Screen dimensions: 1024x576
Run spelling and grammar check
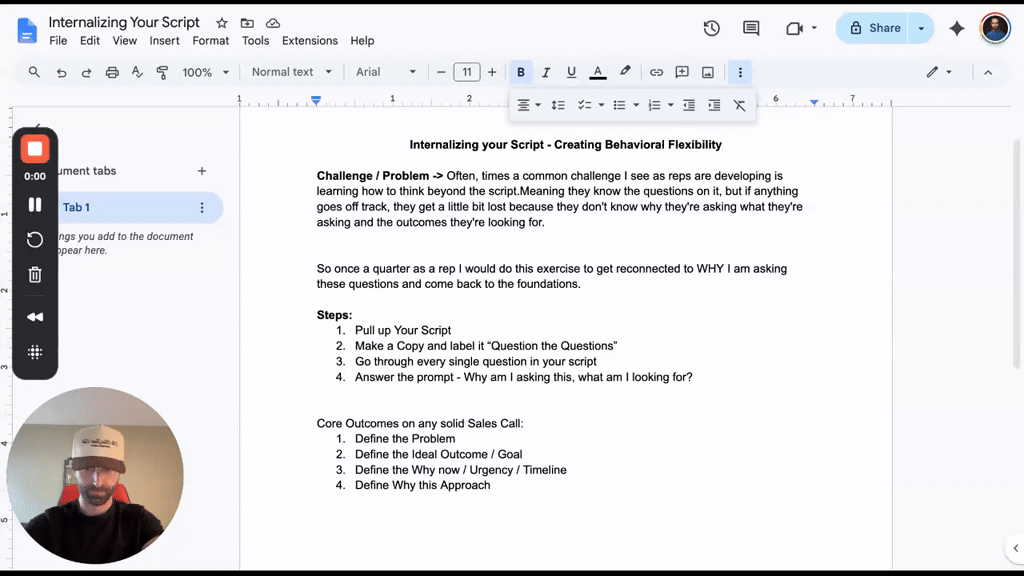(137, 72)
